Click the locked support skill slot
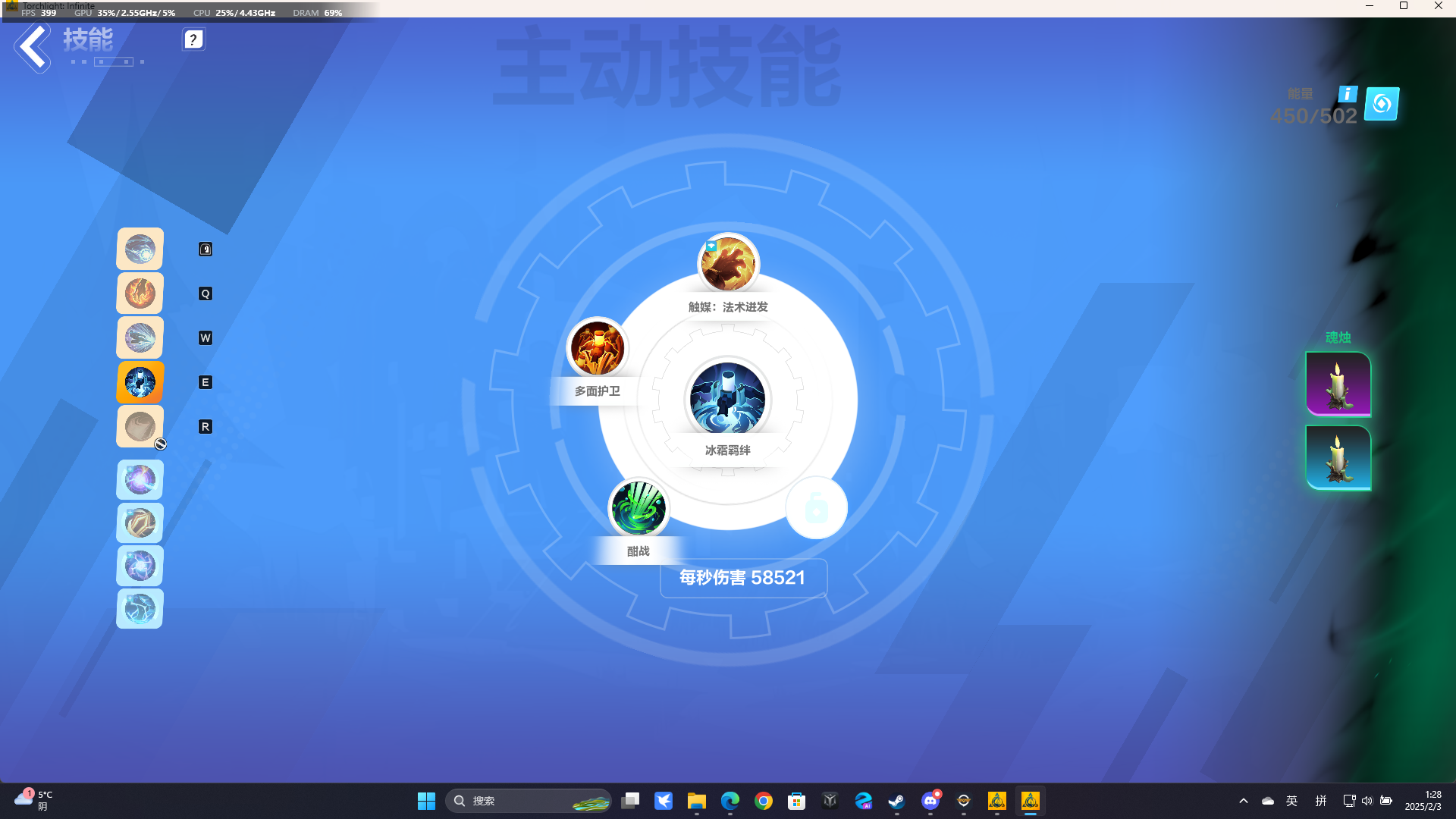Screen dimensions: 1456x819 (816, 507)
